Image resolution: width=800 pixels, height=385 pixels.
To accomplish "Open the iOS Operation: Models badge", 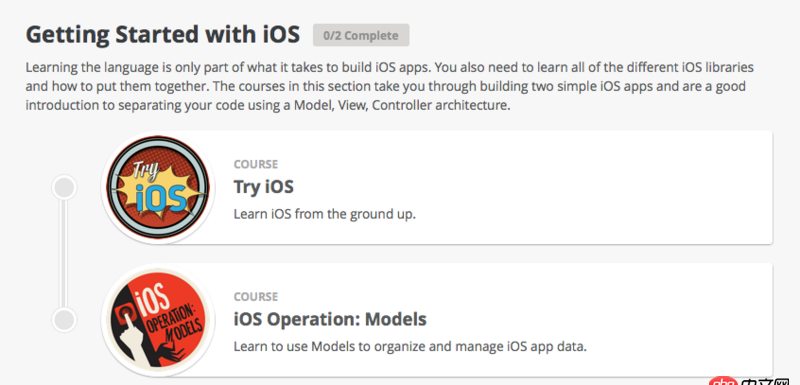I will pyautogui.click(x=158, y=320).
